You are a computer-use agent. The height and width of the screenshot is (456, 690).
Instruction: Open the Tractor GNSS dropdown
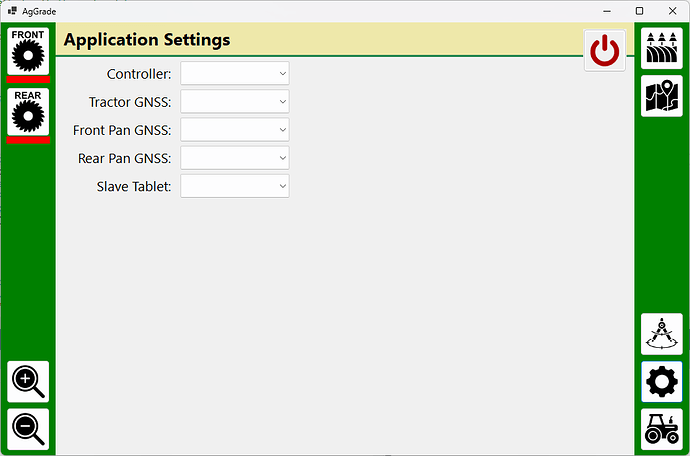pos(235,101)
